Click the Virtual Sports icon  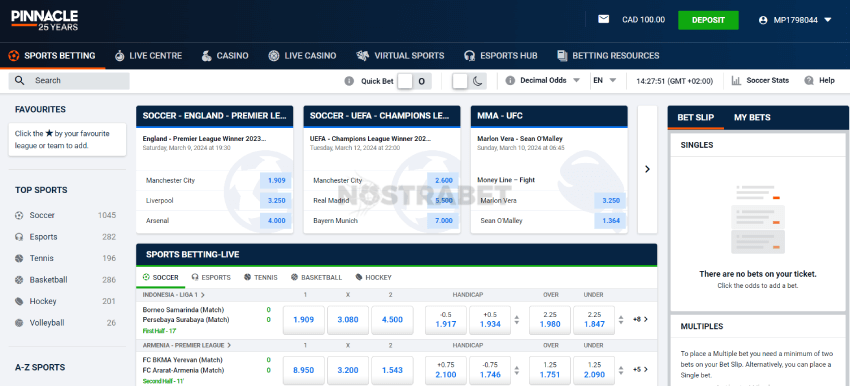[x=363, y=55]
